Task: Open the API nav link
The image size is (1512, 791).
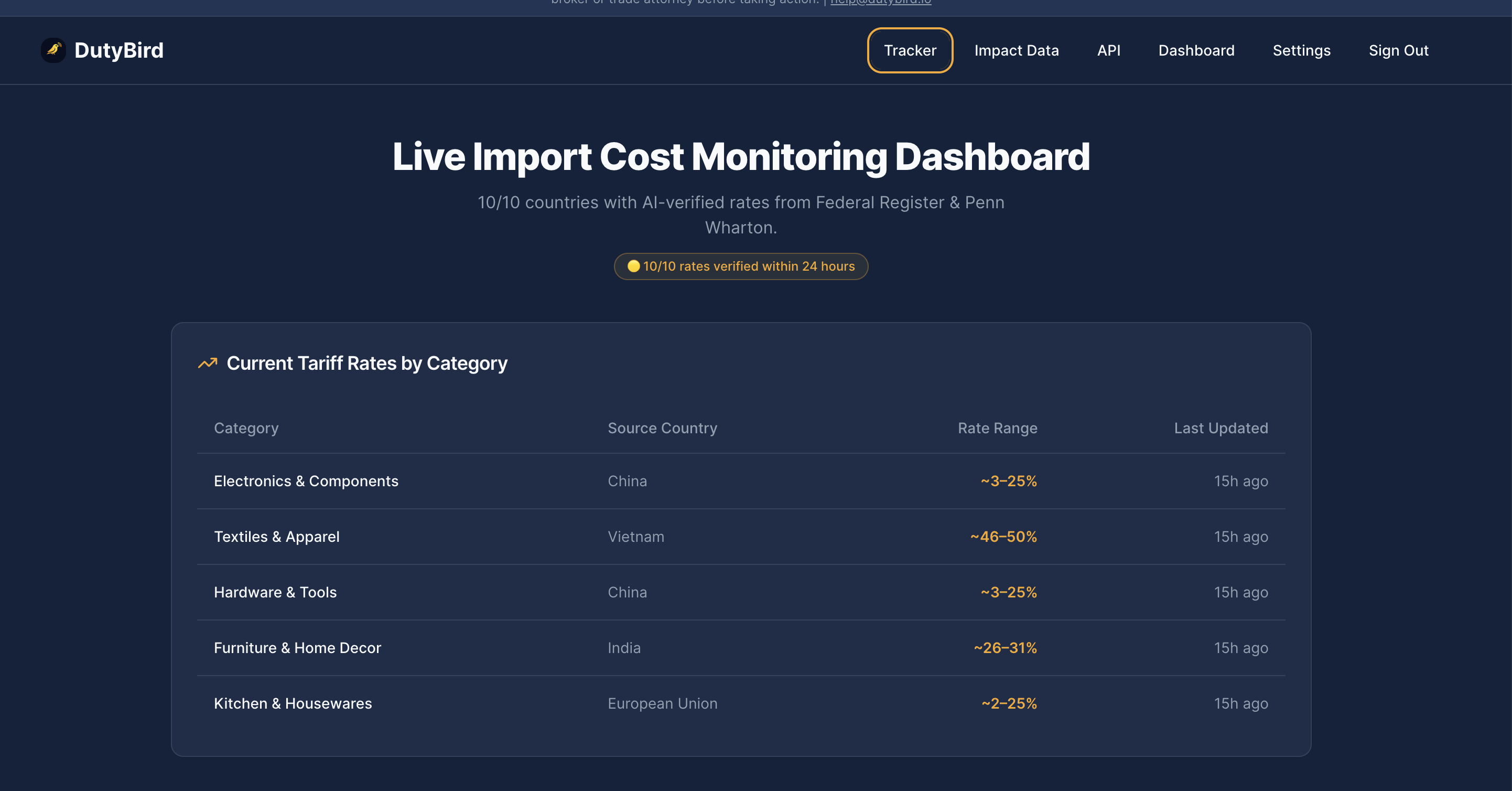Action: click(x=1108, y=50)
